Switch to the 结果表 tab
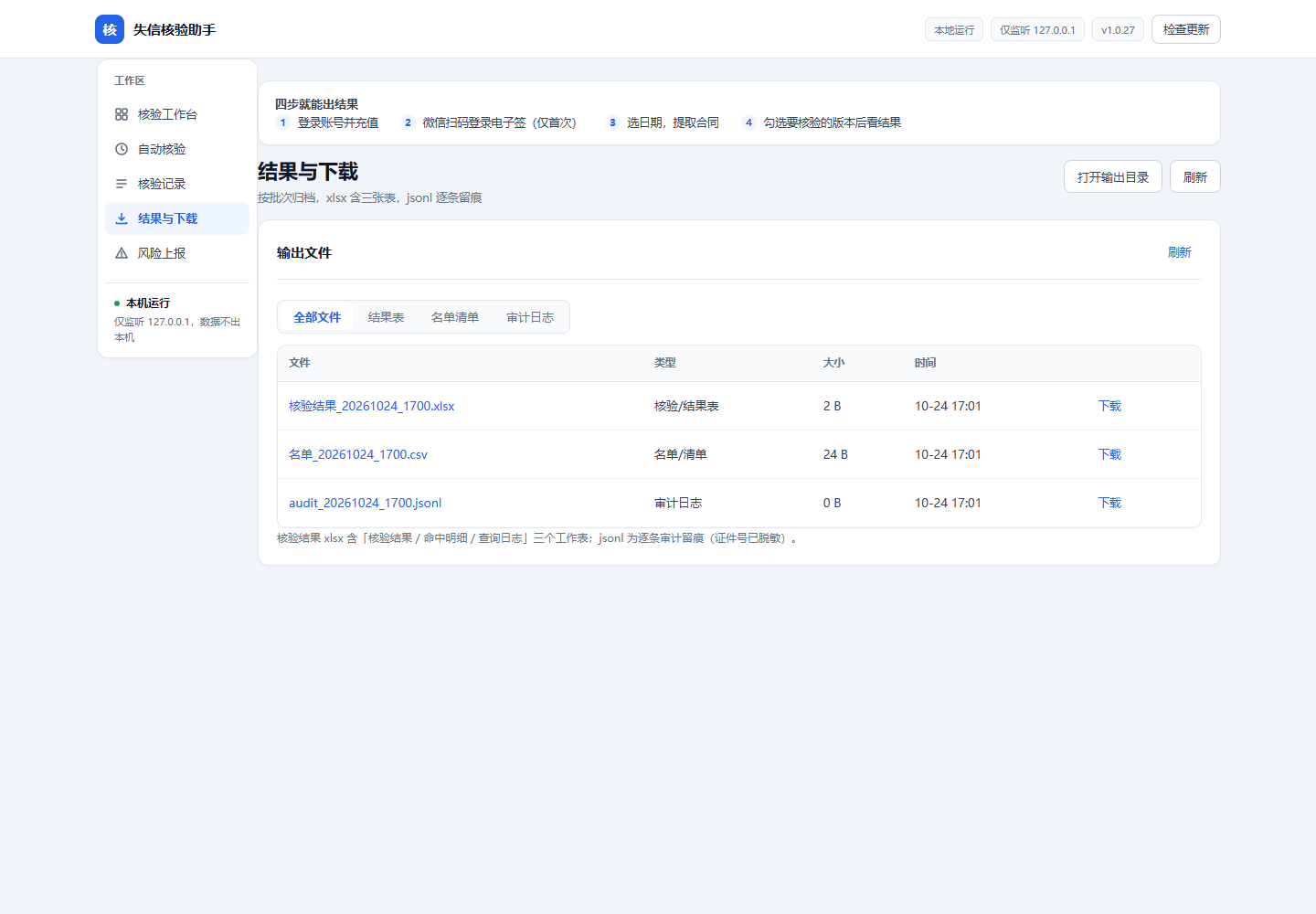 tap(386, 317)
